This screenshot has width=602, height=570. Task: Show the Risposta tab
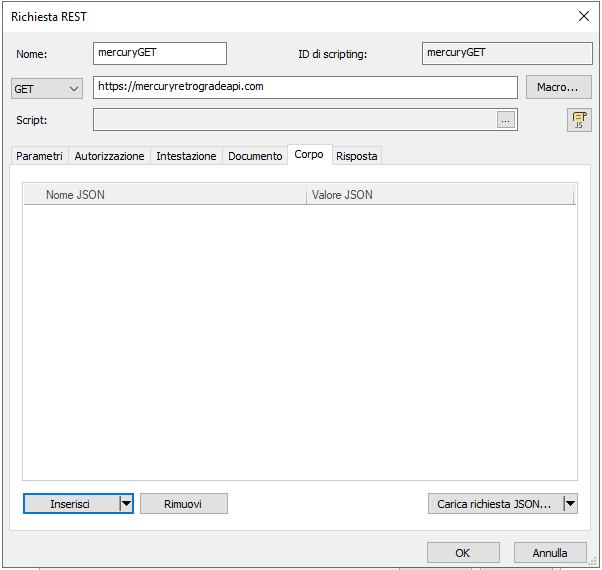(357, 157)
